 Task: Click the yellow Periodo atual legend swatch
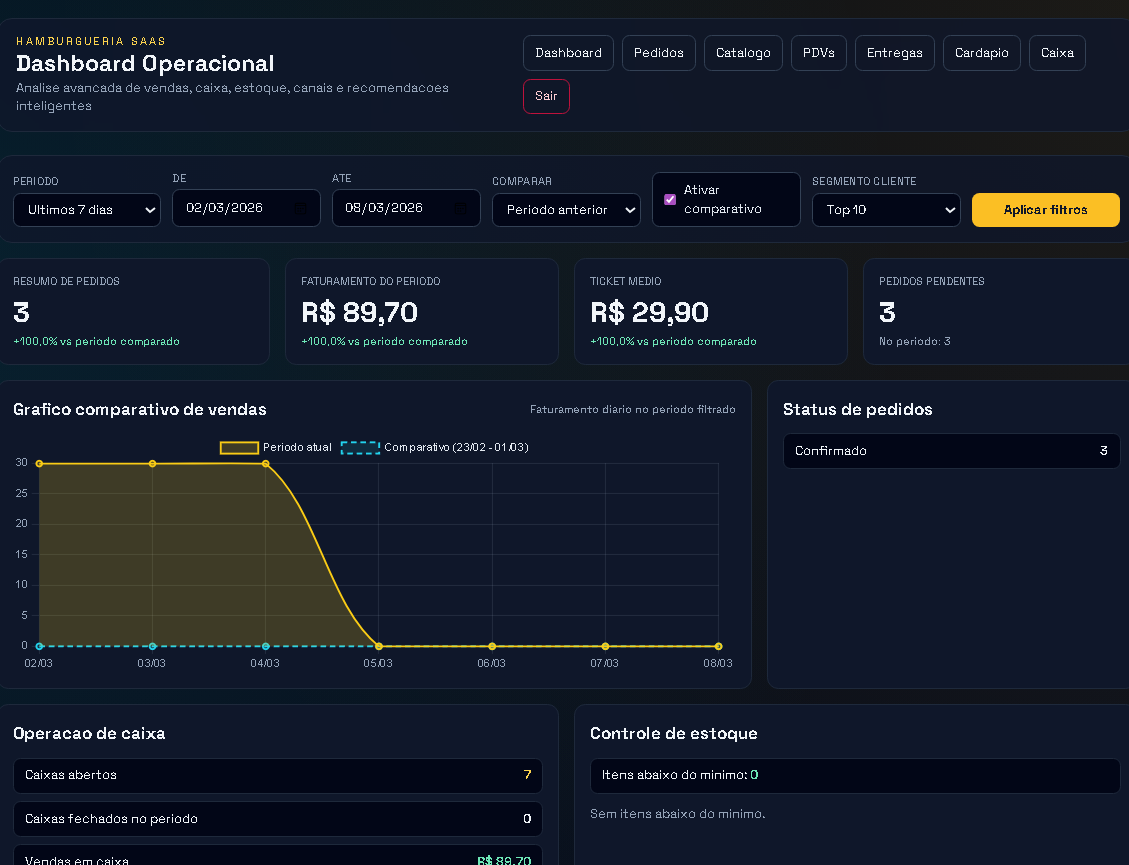click(239, 448)
